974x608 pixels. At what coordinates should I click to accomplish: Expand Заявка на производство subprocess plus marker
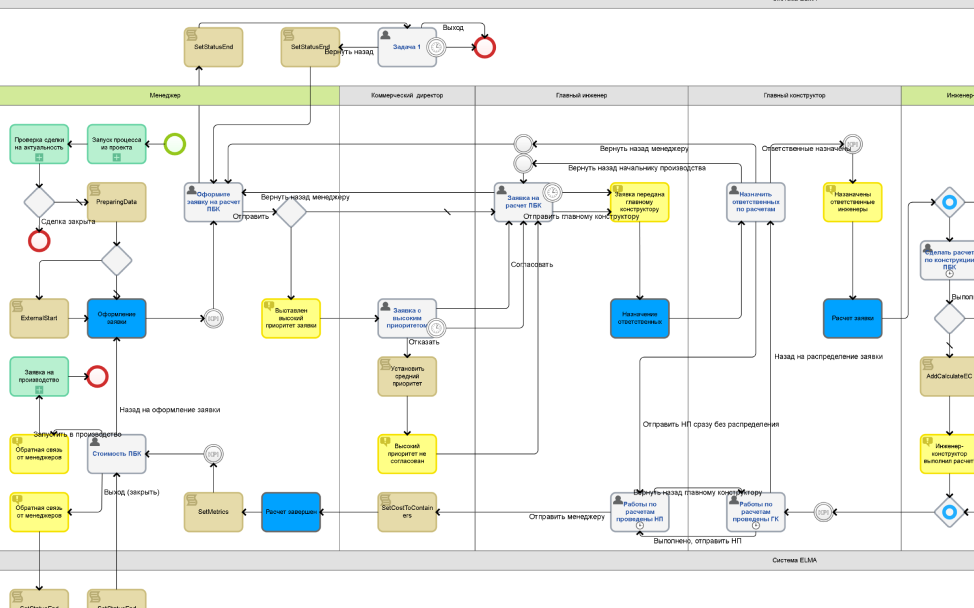39,391
